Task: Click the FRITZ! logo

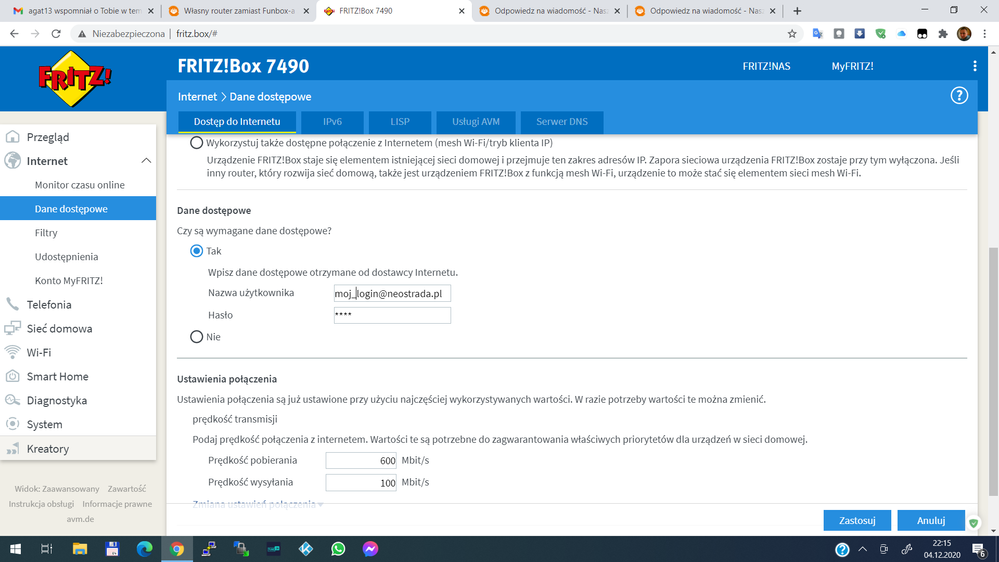Action: (75, 78)
